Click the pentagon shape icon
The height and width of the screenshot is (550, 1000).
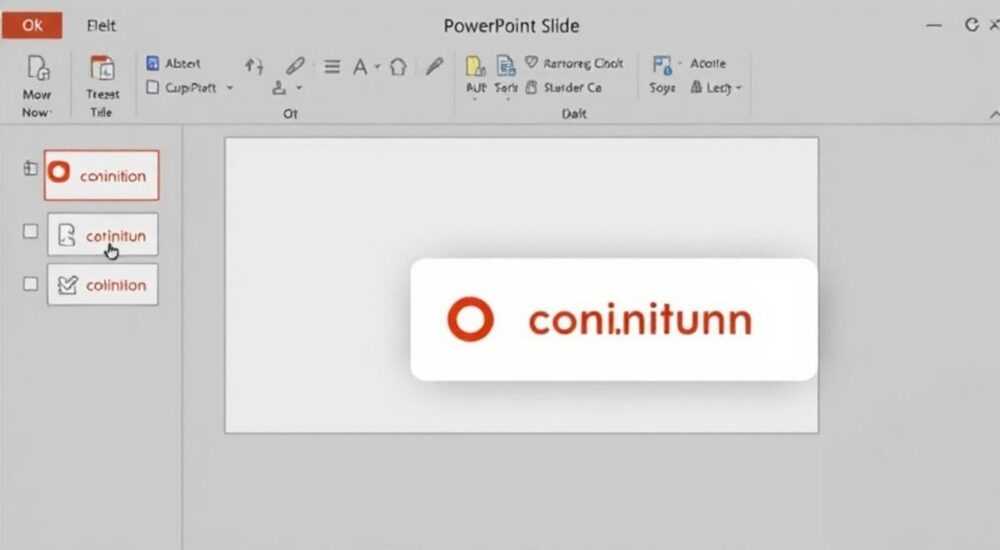click(398, 66)
